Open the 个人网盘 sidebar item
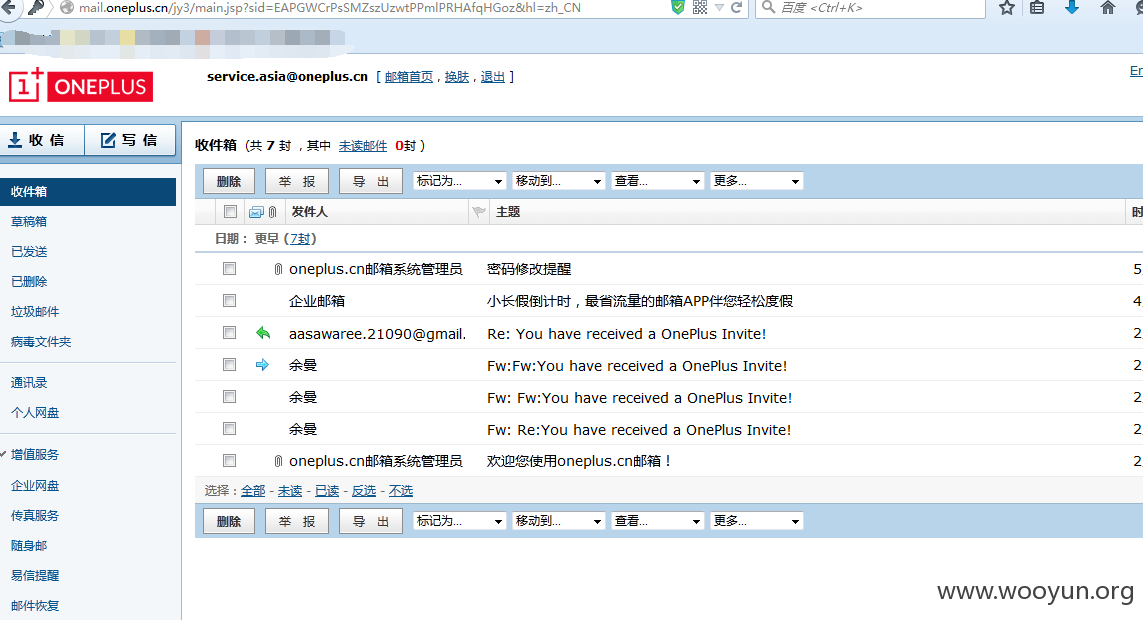This screenshot has height=620, width=1143. (35, 412)
